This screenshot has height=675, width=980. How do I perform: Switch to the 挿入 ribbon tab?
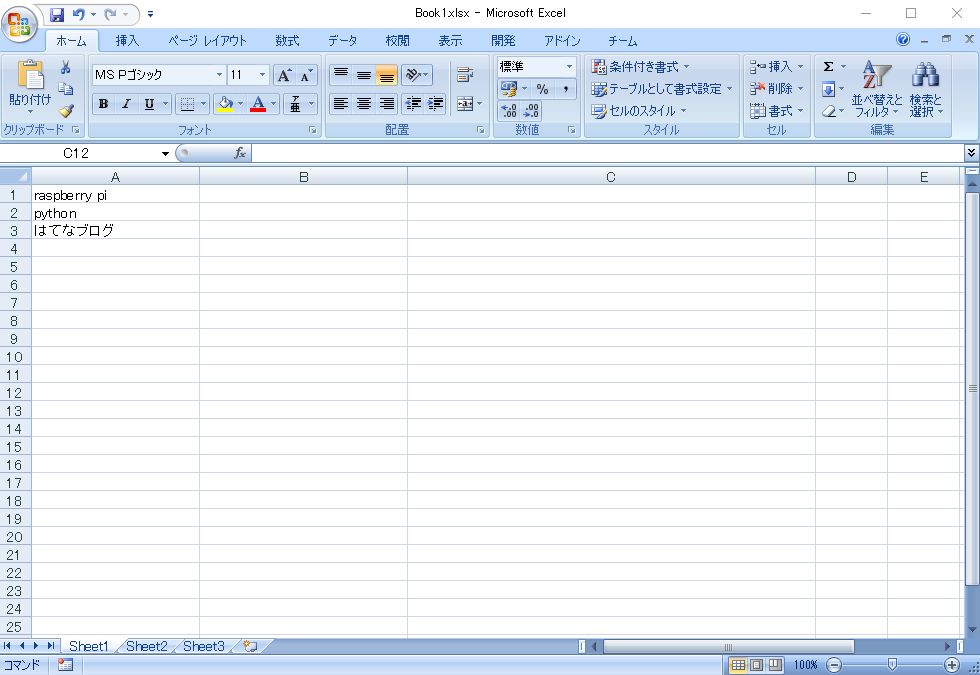point(127,41)
